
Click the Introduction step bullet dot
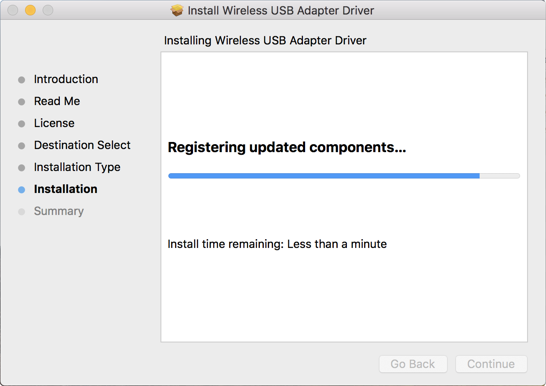(x=22, y=80)
